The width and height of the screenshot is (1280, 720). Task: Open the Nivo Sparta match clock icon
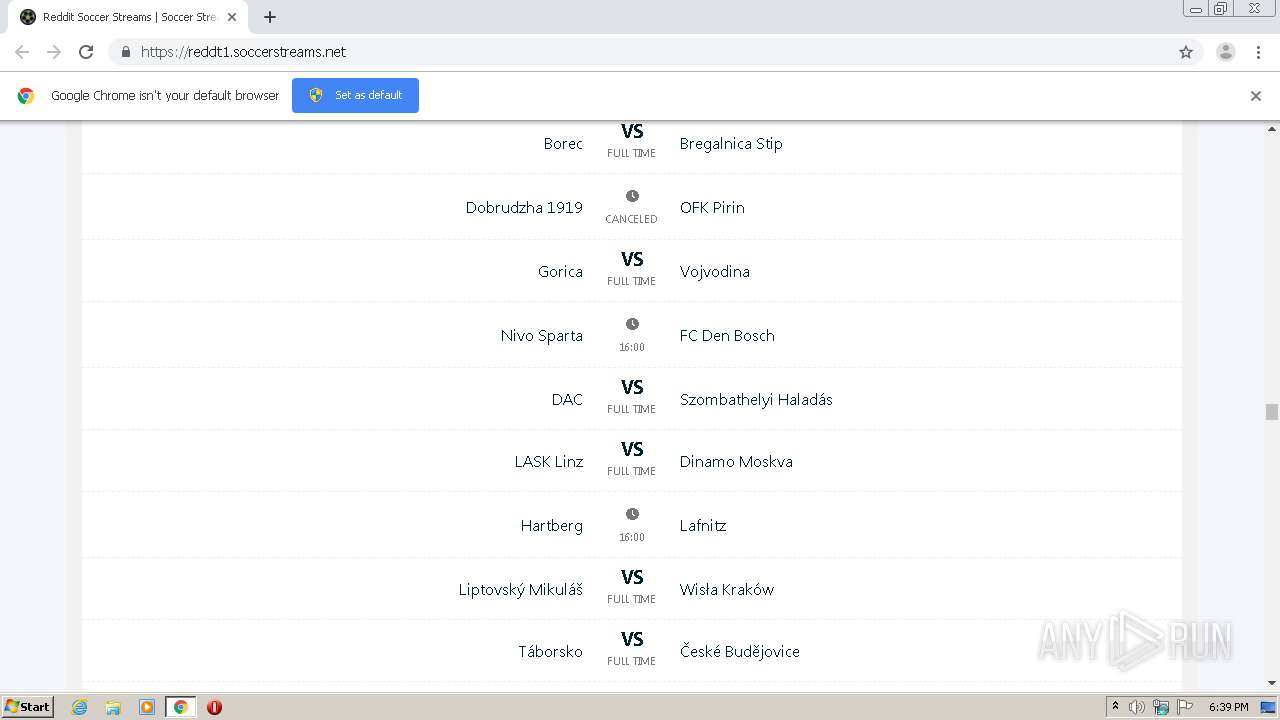click(x=632, y=324)
